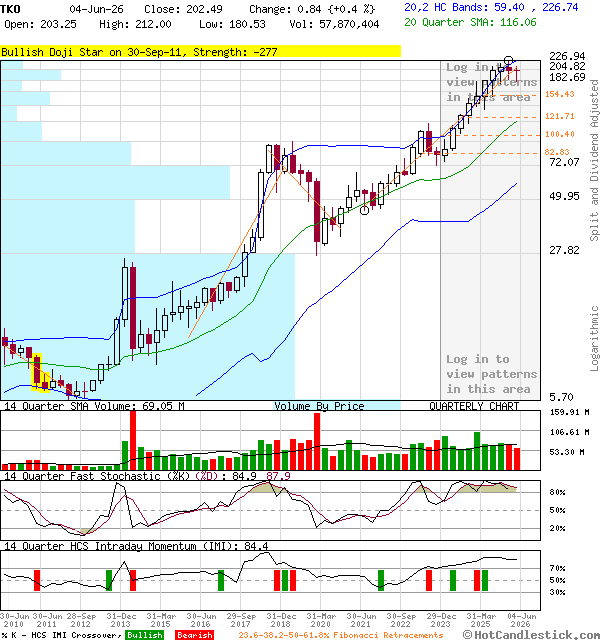
Task: Click the red Bearish legend box
Action: 194,635
